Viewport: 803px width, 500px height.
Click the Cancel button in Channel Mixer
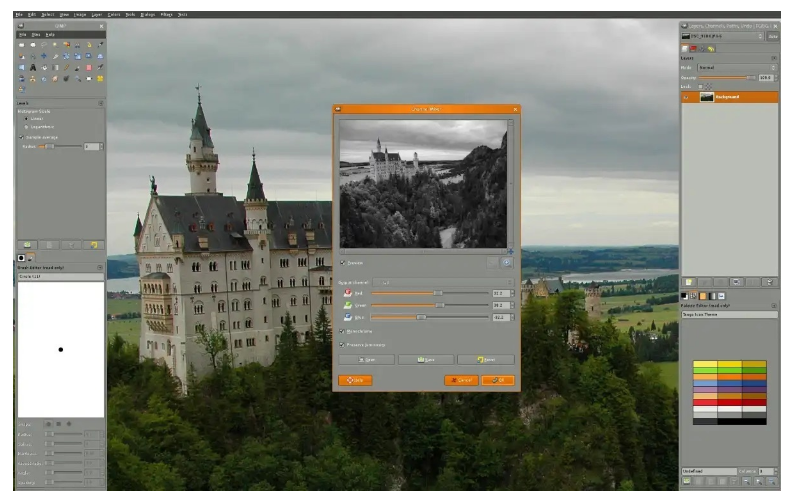pyautogui.click(x=461, y=380)
